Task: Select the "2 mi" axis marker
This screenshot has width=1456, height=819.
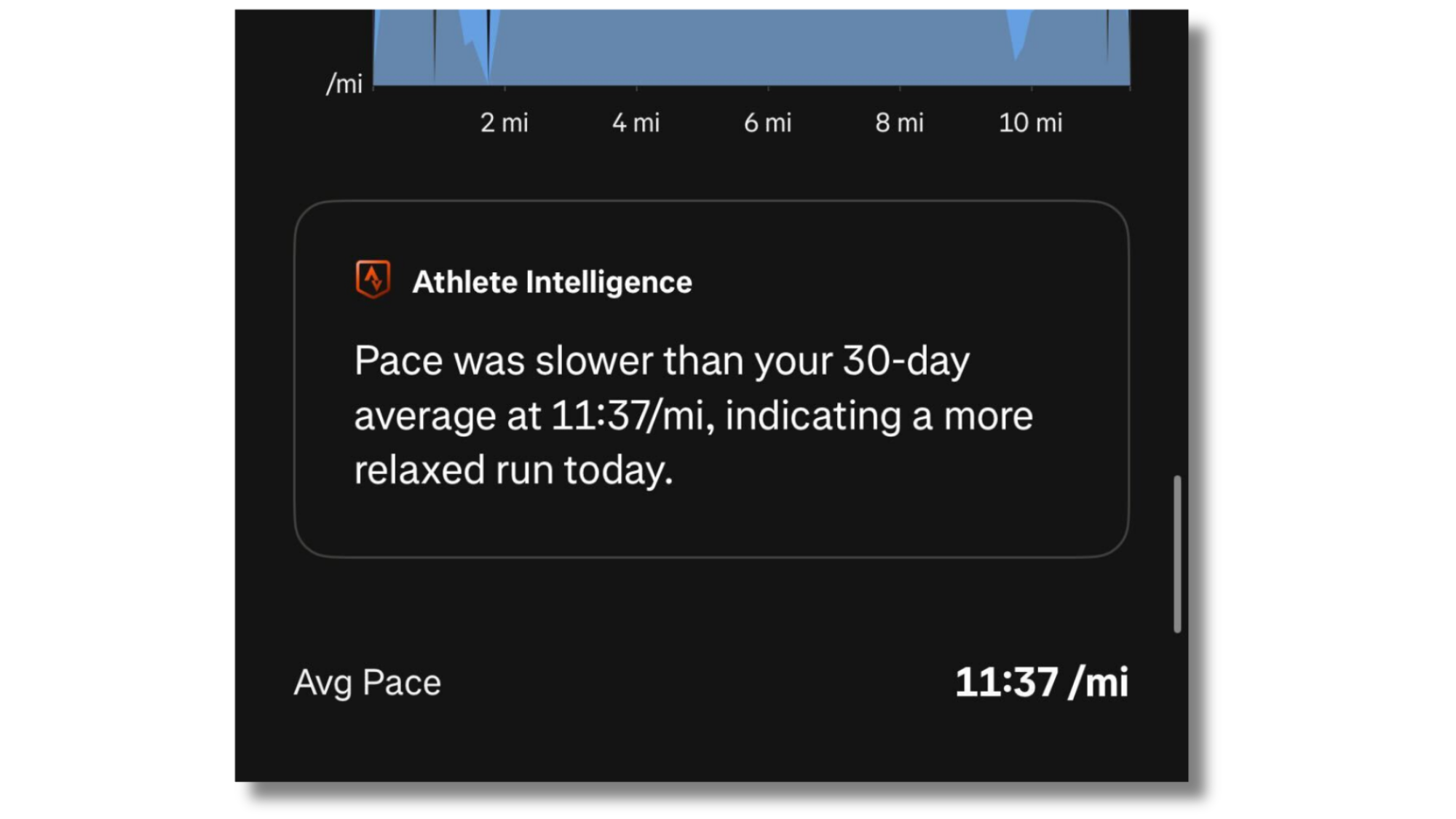Action: [x=504, y=123]
